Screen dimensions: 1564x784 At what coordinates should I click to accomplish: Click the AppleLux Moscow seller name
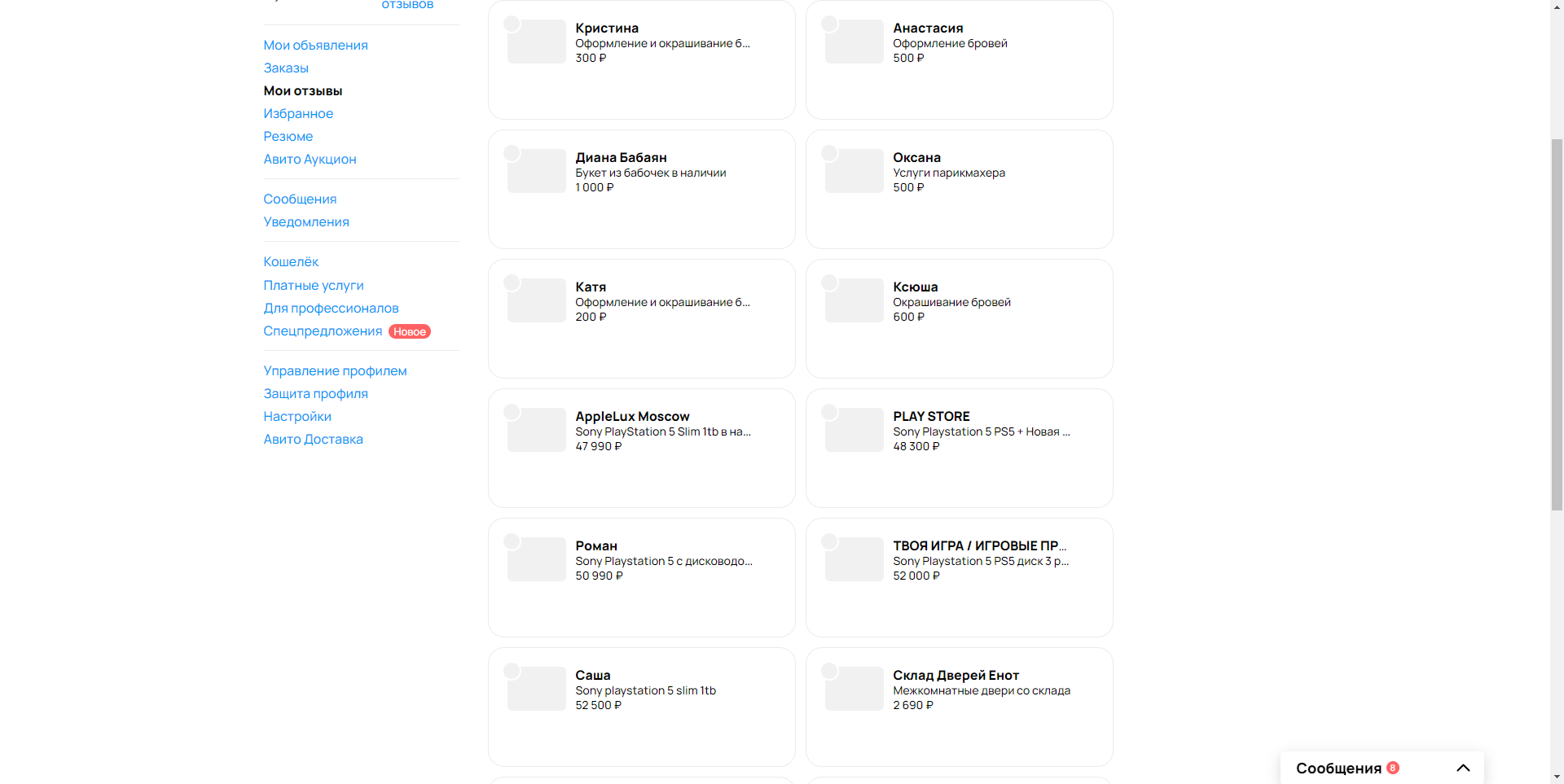[632, 416]
